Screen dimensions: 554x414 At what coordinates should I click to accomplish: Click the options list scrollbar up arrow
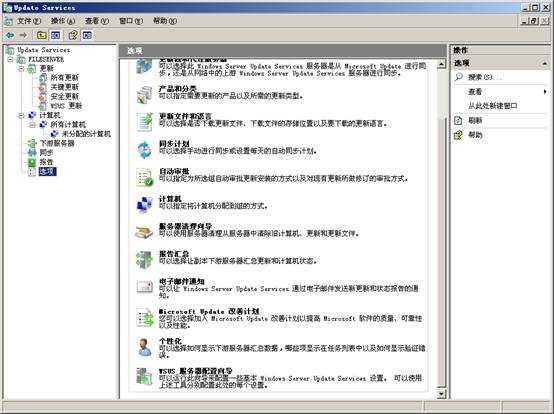tap(441, 64)
